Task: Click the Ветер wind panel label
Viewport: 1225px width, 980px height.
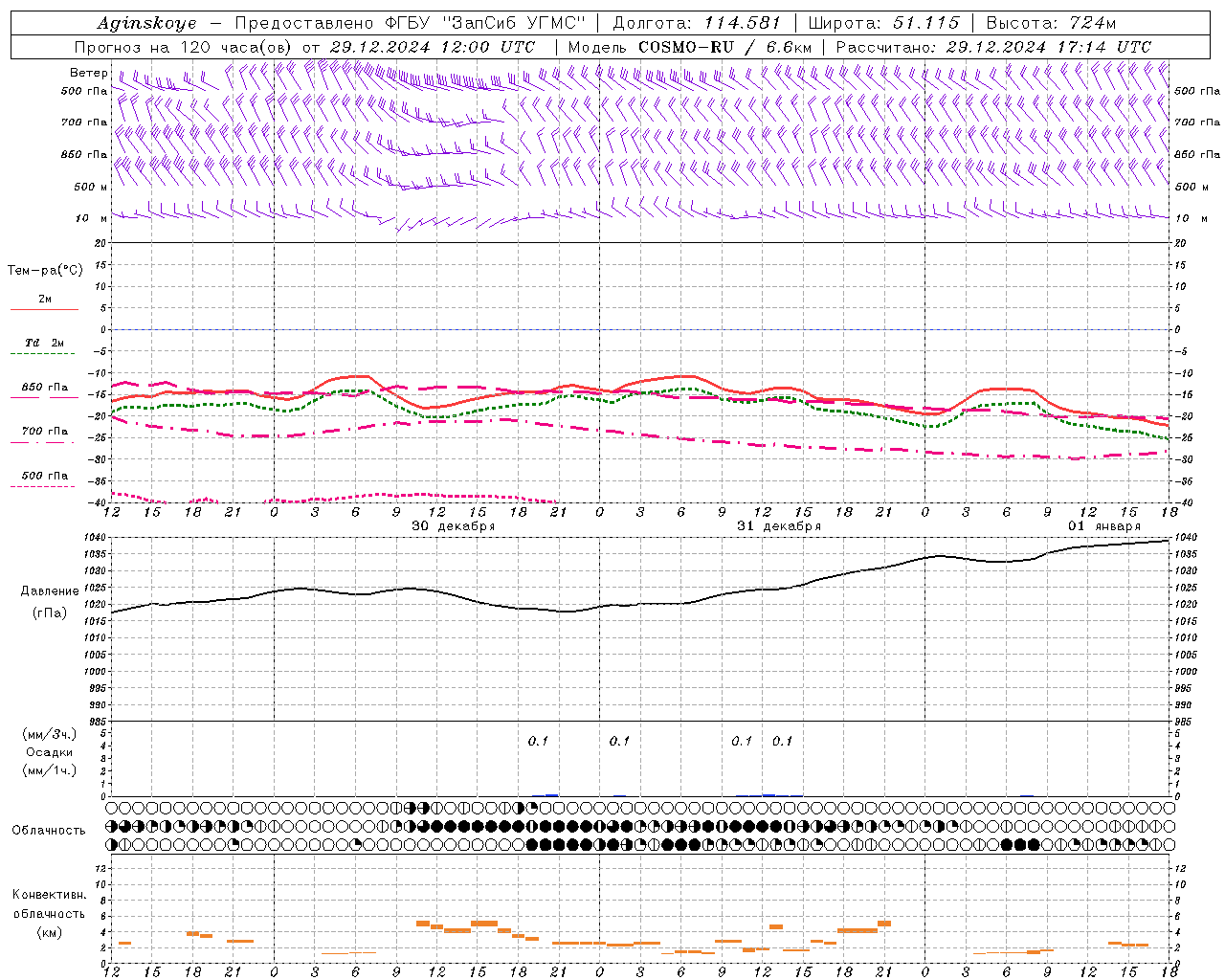Action: (x=88, y=73)
